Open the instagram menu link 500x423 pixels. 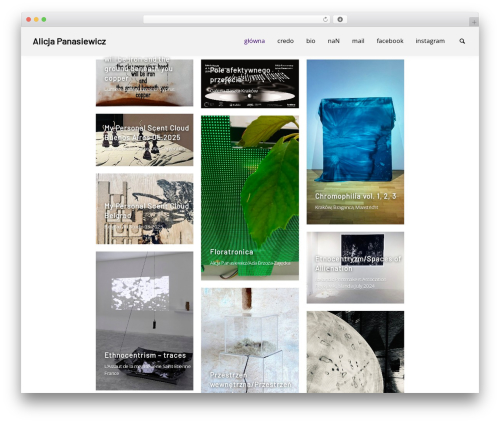tap(430, 41)
